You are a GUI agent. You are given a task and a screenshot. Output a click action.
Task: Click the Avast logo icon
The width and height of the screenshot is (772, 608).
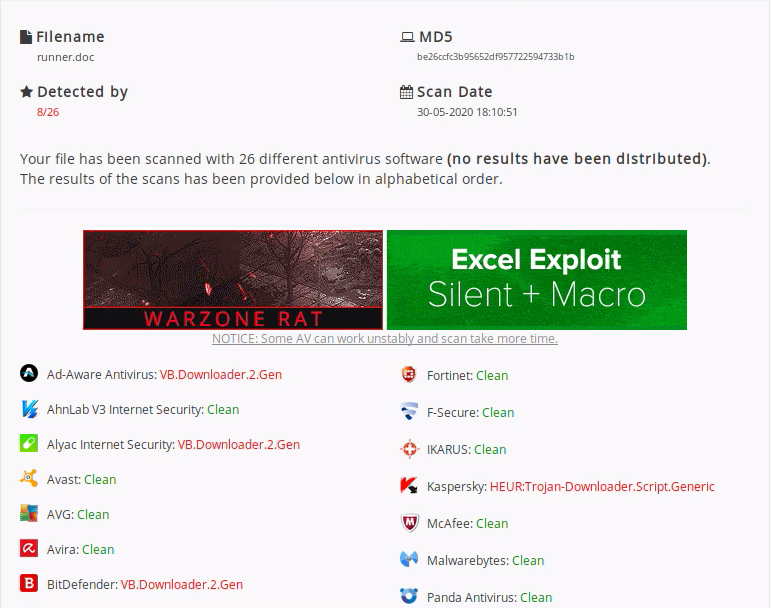[29, 478]
